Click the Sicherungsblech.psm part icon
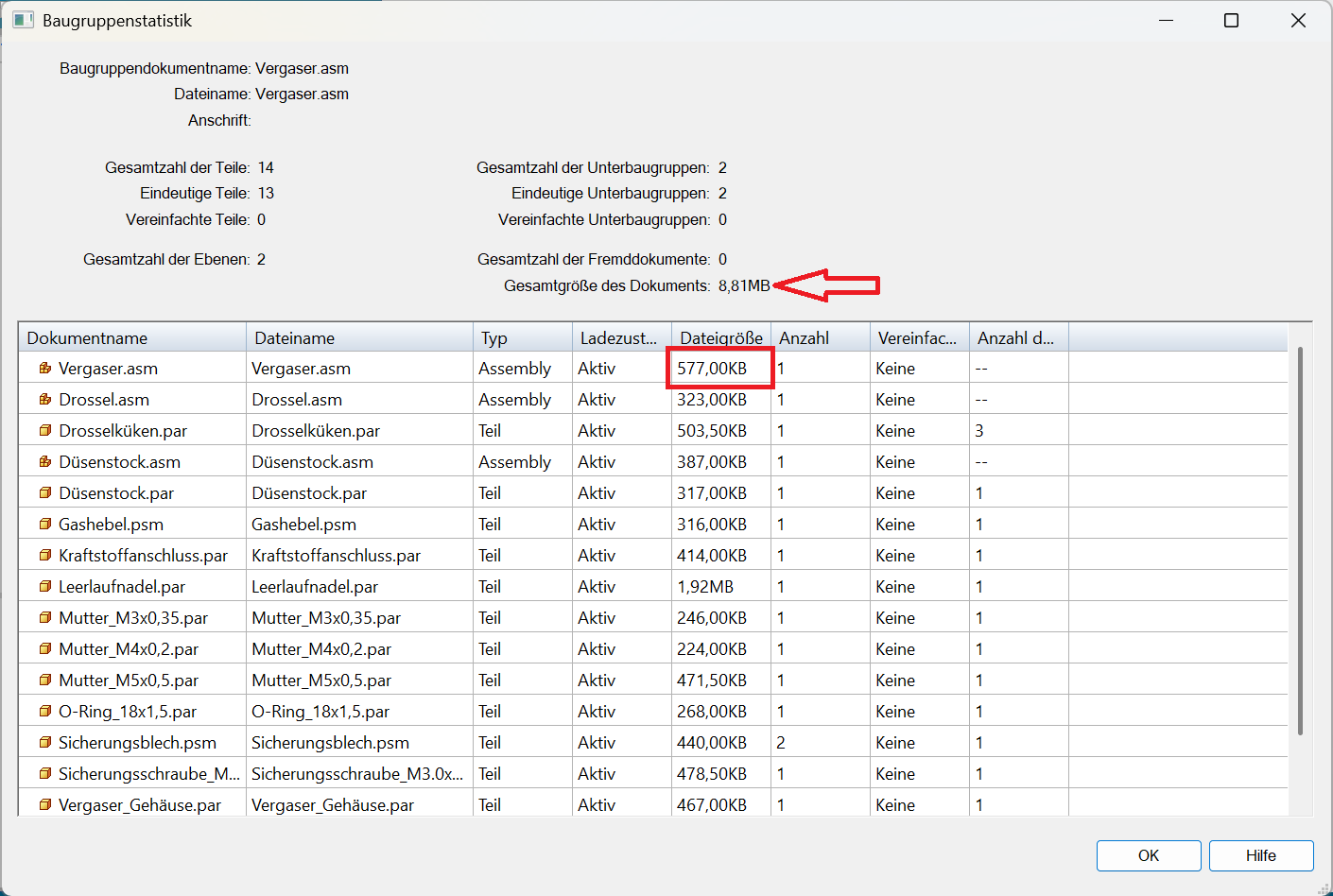The width and height of the screenshot is (1333, 896). point(44,743)
